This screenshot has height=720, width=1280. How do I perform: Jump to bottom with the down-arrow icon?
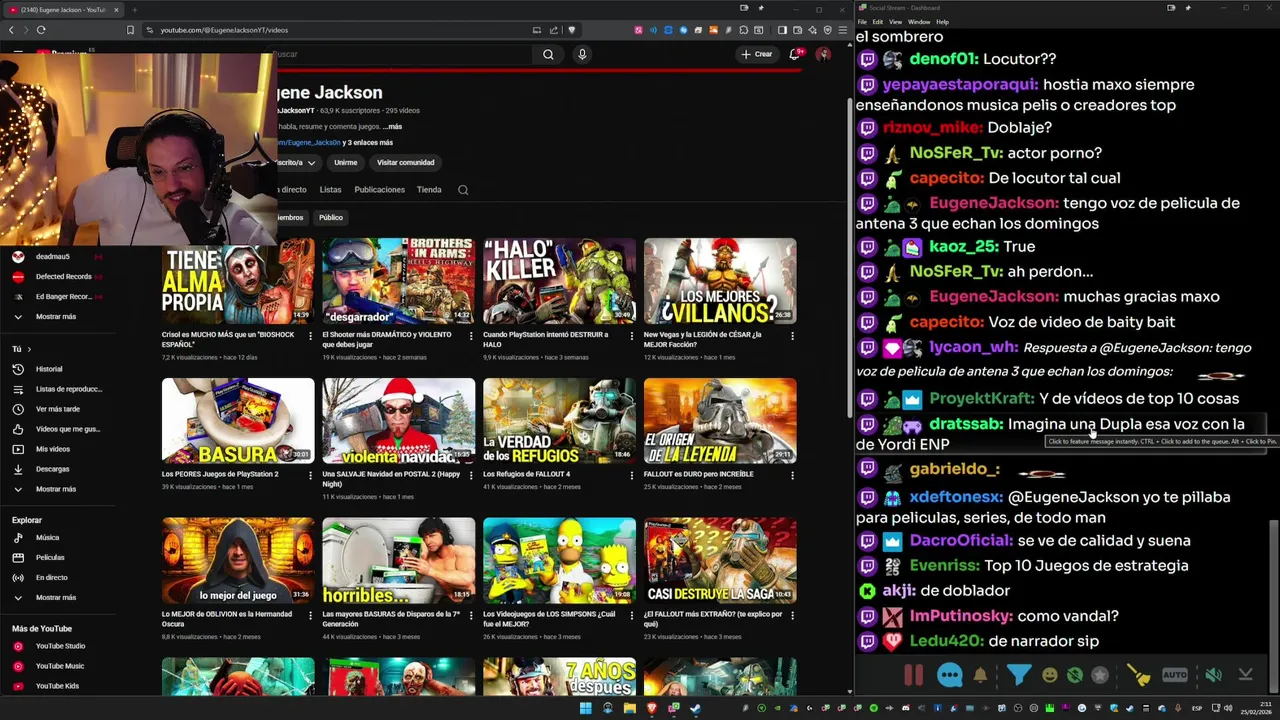pos(1245,675)
